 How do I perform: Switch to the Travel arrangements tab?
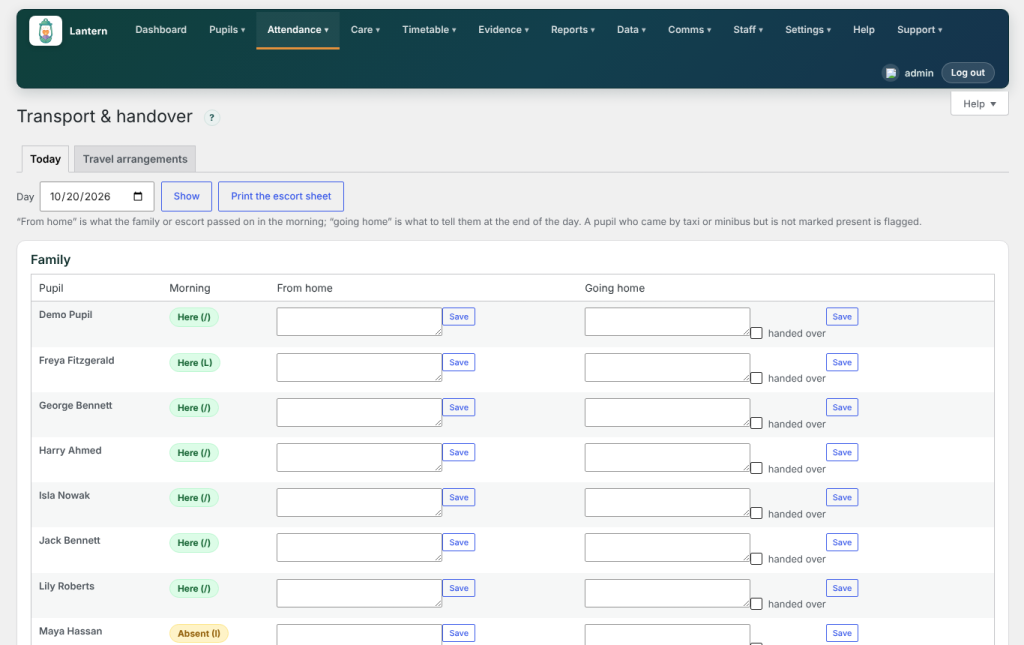[x=135, y=159]
